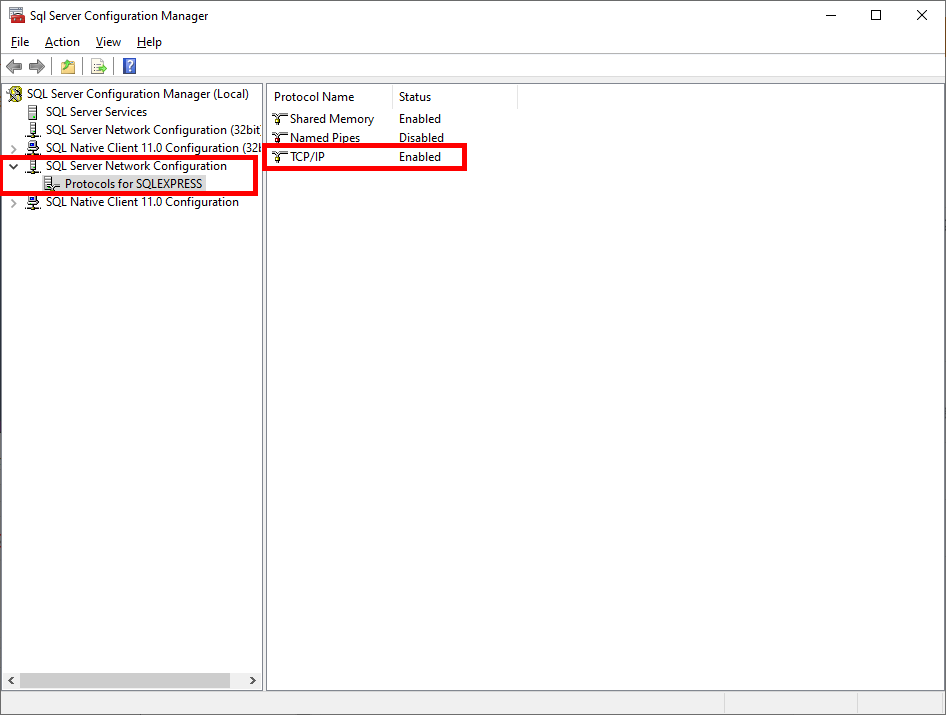
Task: Click the Up one level folder icon
Action: click(x=68, y=66)
